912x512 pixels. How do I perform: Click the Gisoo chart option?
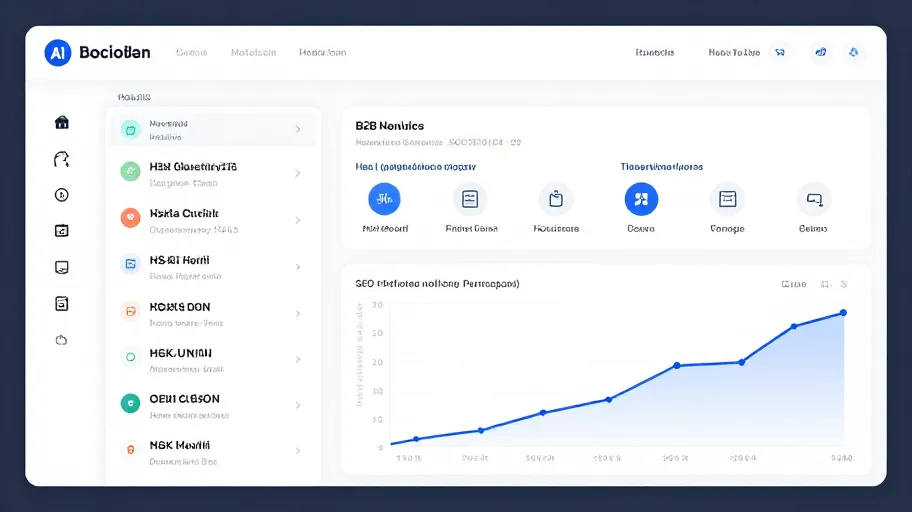794,284
